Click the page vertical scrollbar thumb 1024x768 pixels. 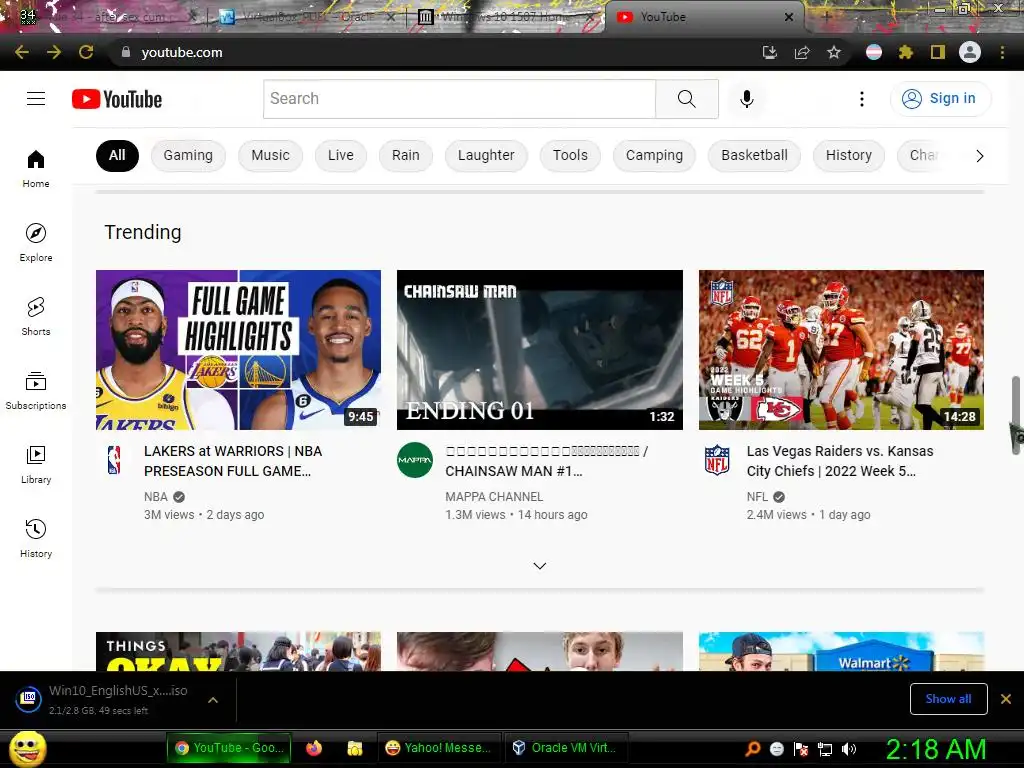[x=1017, y=415]
